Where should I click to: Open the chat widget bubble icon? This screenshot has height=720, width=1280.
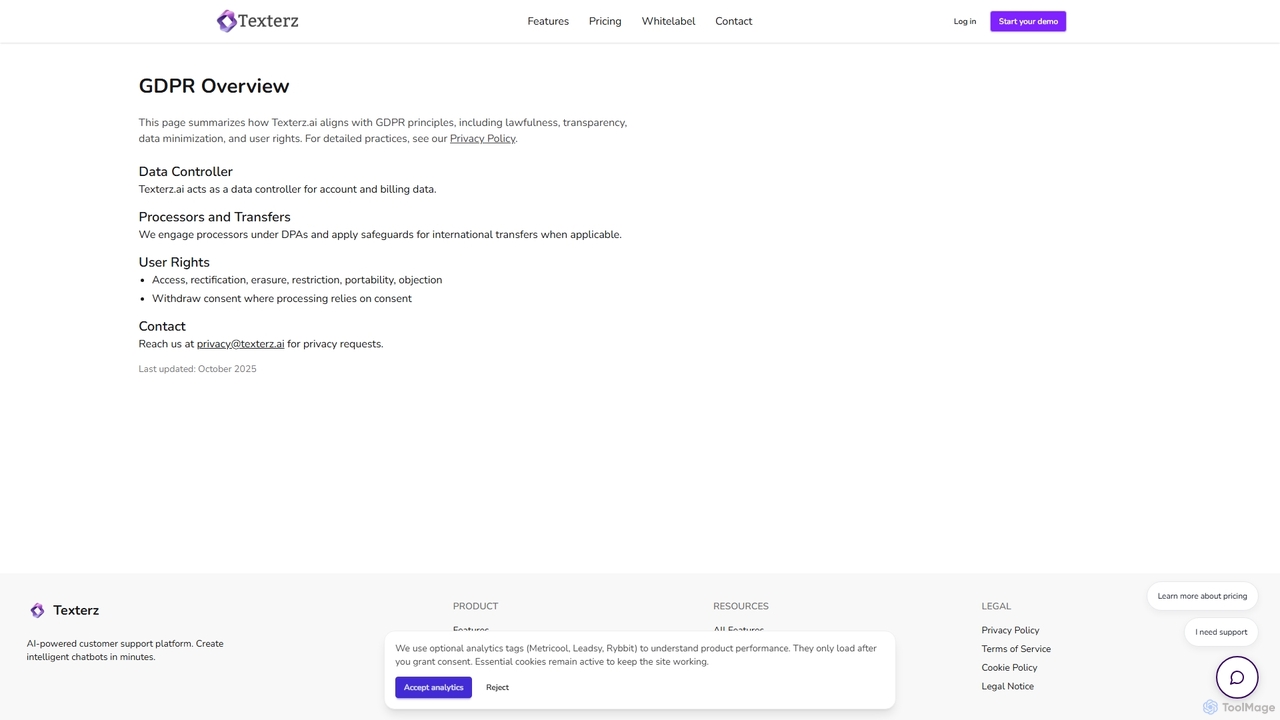[x=1237, y=678]
